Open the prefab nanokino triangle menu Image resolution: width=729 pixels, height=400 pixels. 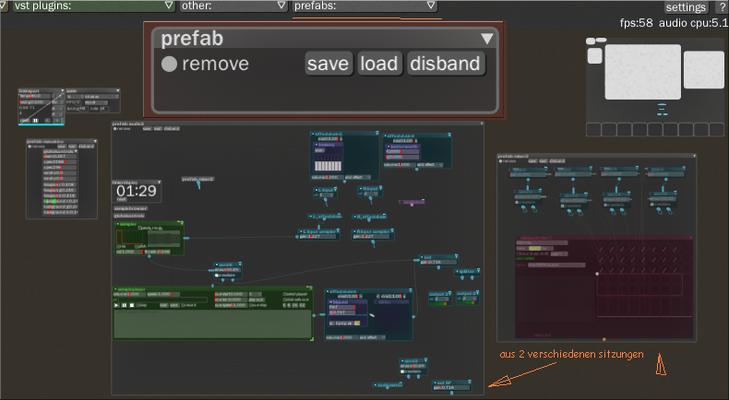[x=95, y=141]
